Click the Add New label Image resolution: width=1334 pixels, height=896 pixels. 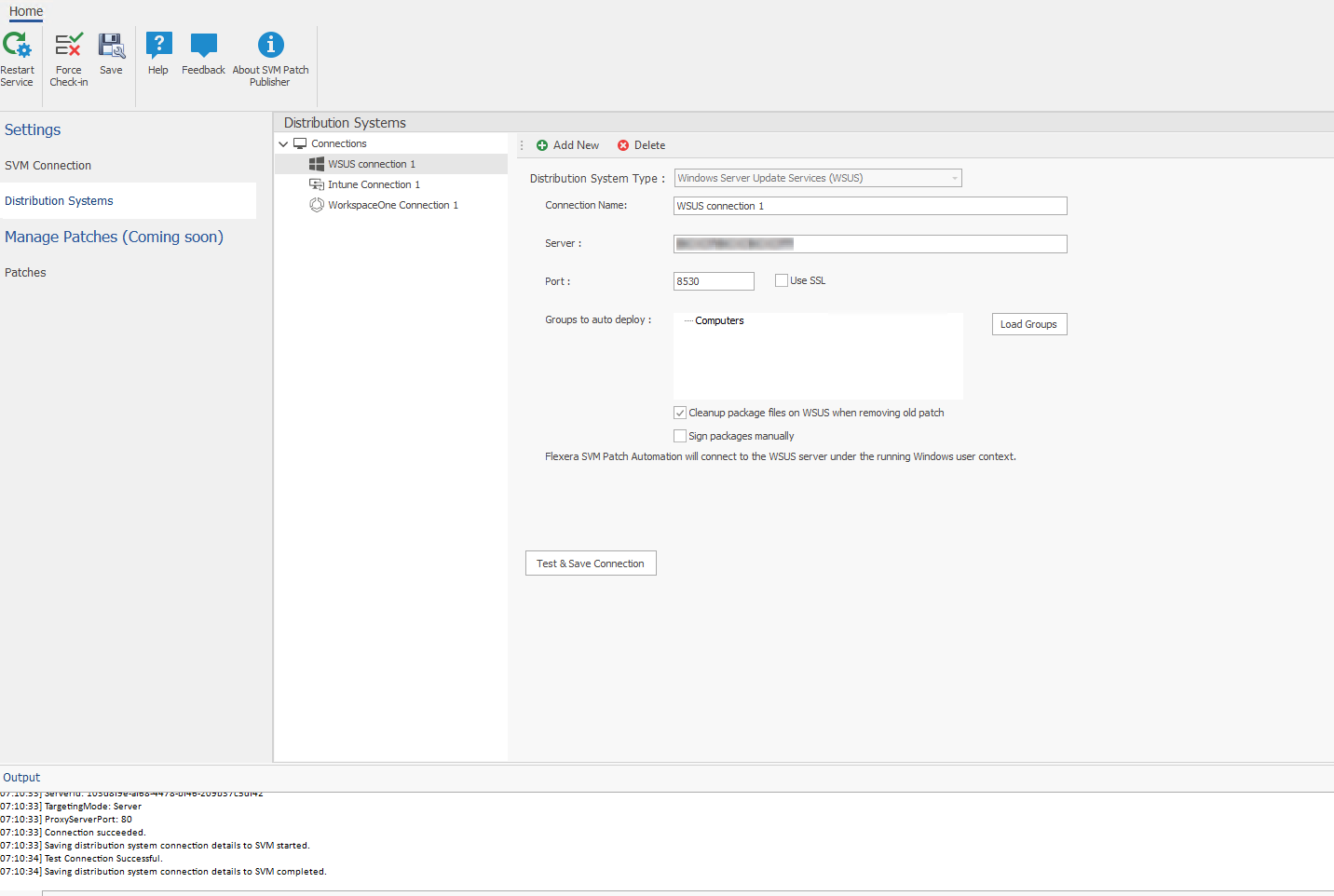[576, 145]
